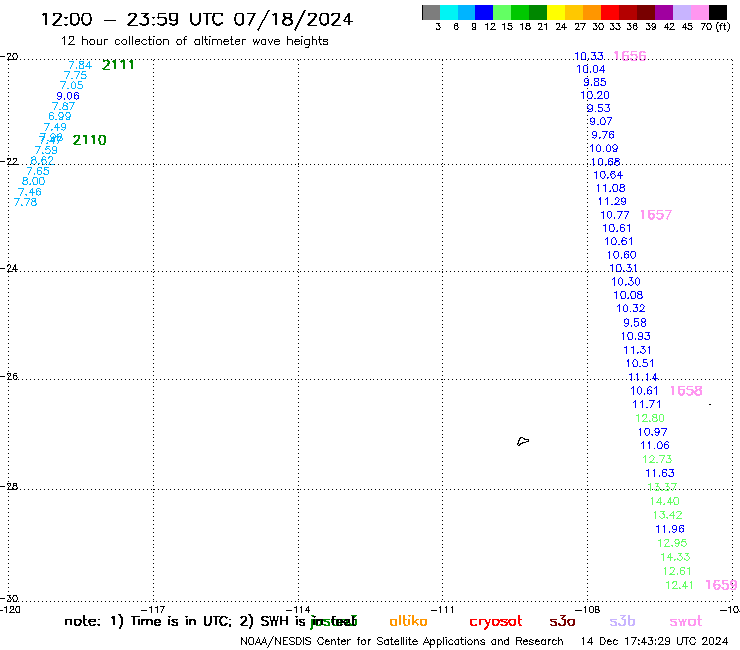Click wave height value 10.97

pos(653,432)
